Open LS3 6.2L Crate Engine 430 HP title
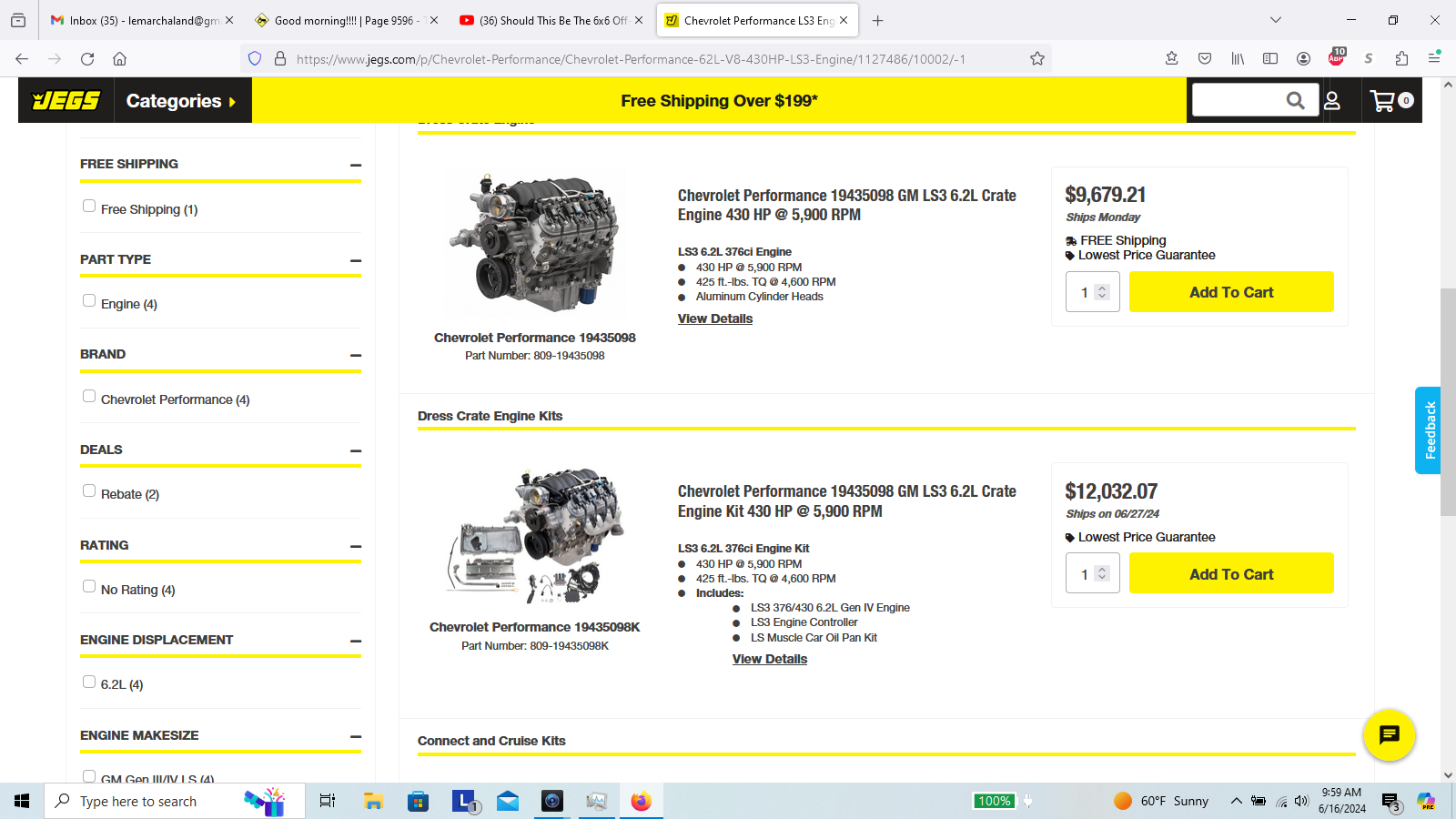 pyautogui.click(x=847, y=205)
